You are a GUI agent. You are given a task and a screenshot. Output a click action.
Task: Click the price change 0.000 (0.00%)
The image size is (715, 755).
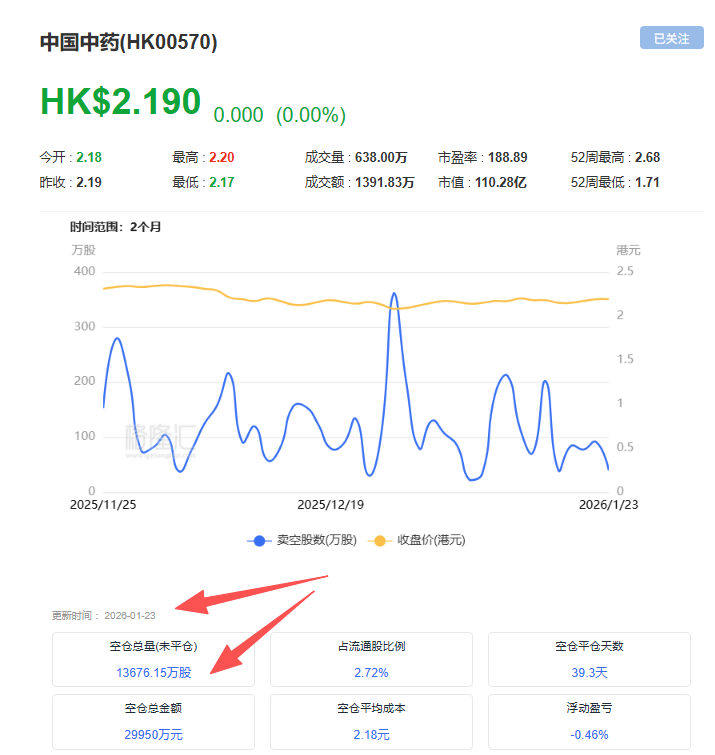[x=279, y=115]
